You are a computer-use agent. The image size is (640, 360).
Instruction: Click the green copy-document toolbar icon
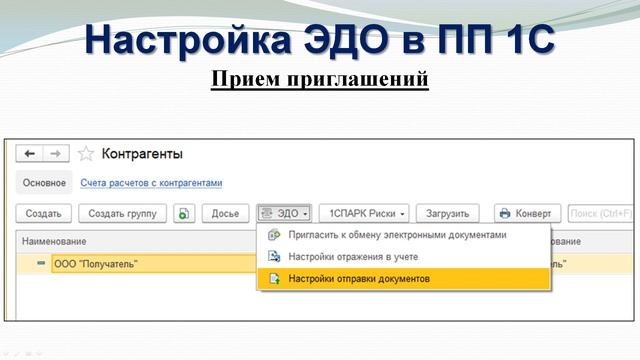point(184,213)
